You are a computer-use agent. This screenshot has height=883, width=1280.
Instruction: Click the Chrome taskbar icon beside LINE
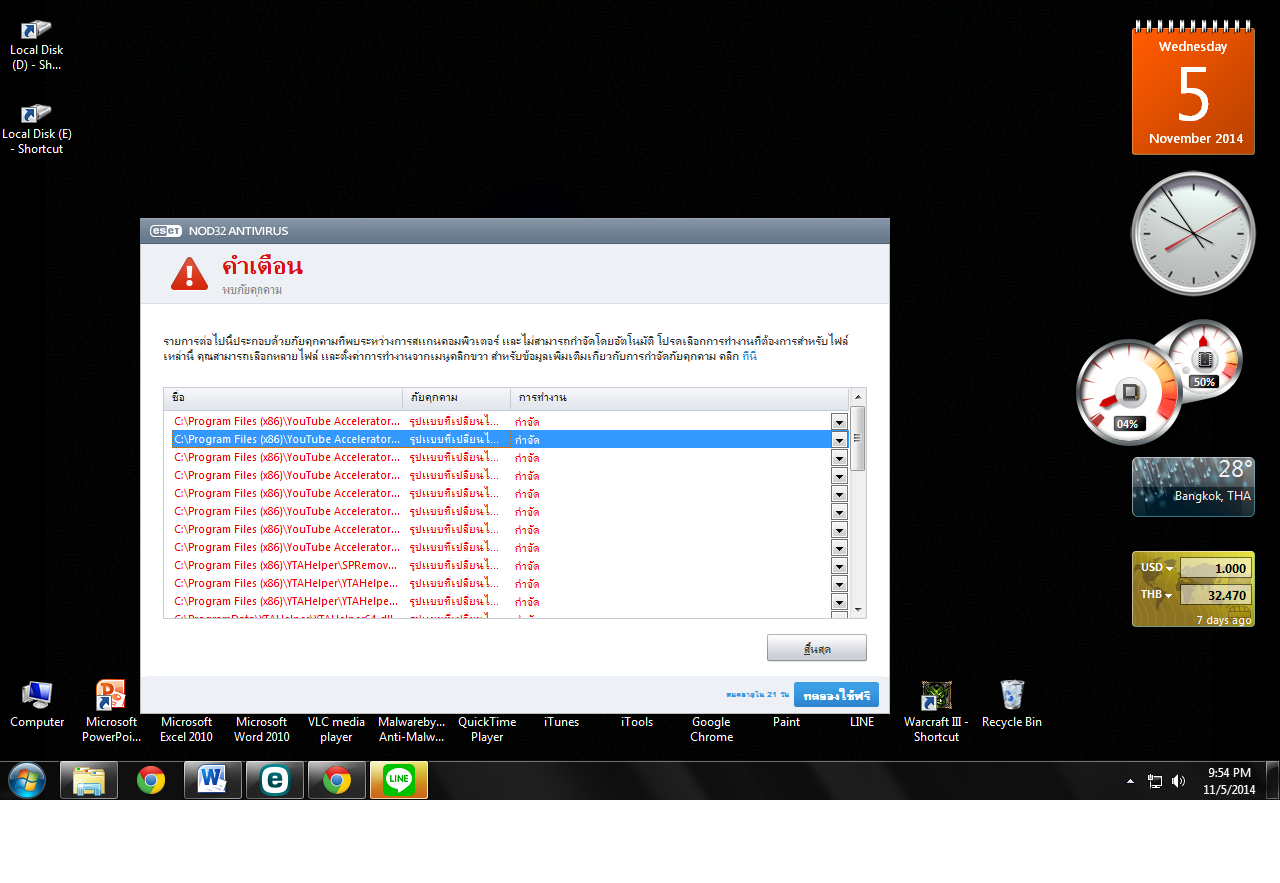tap(337, 780)
